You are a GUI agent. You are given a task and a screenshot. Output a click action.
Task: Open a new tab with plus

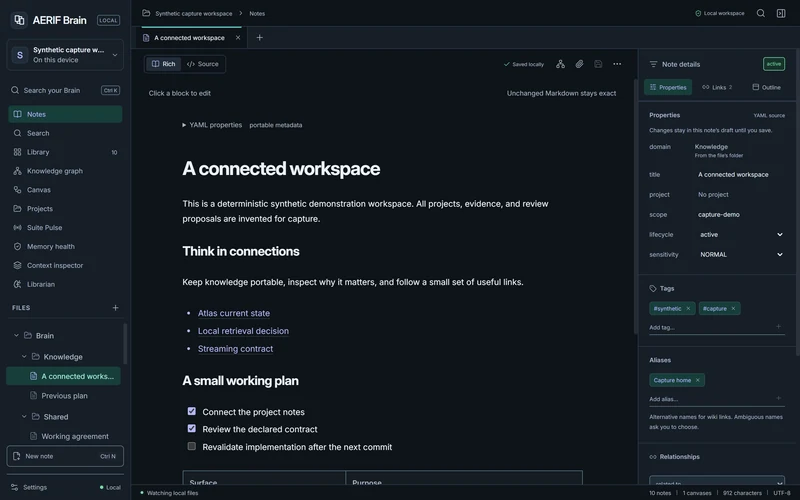coord(259,38)
